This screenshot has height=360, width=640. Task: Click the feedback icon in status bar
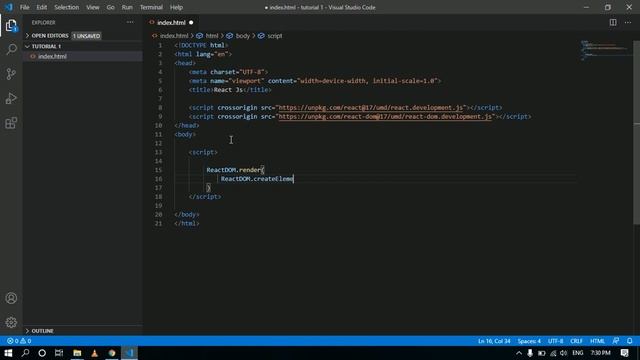coord(616,341)
